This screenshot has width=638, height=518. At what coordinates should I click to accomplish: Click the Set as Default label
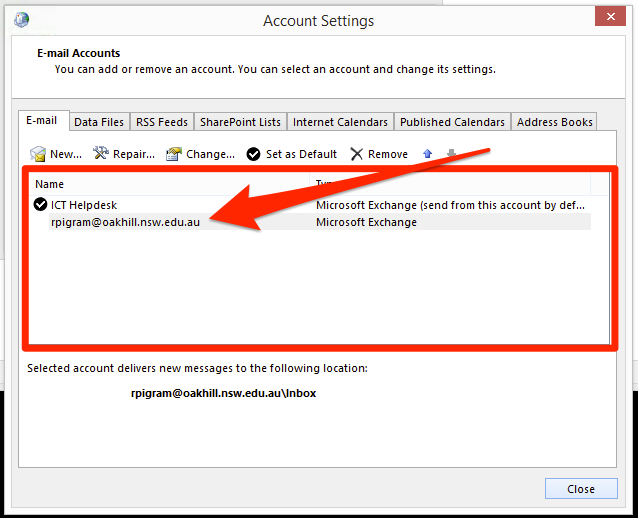pos(301,154)
